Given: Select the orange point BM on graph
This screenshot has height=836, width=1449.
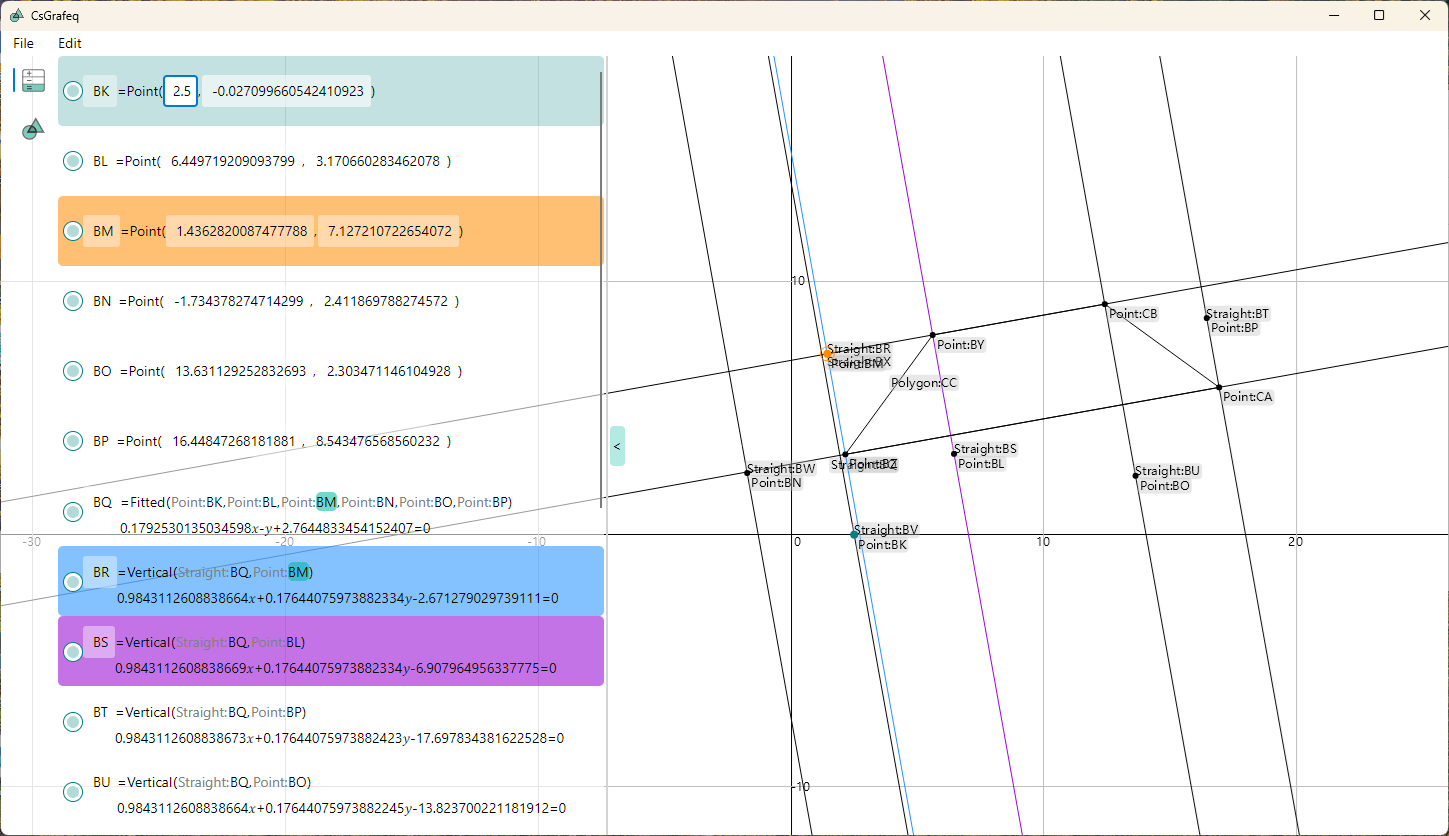Looking at the screenshot, I should [x=827, y=354].
